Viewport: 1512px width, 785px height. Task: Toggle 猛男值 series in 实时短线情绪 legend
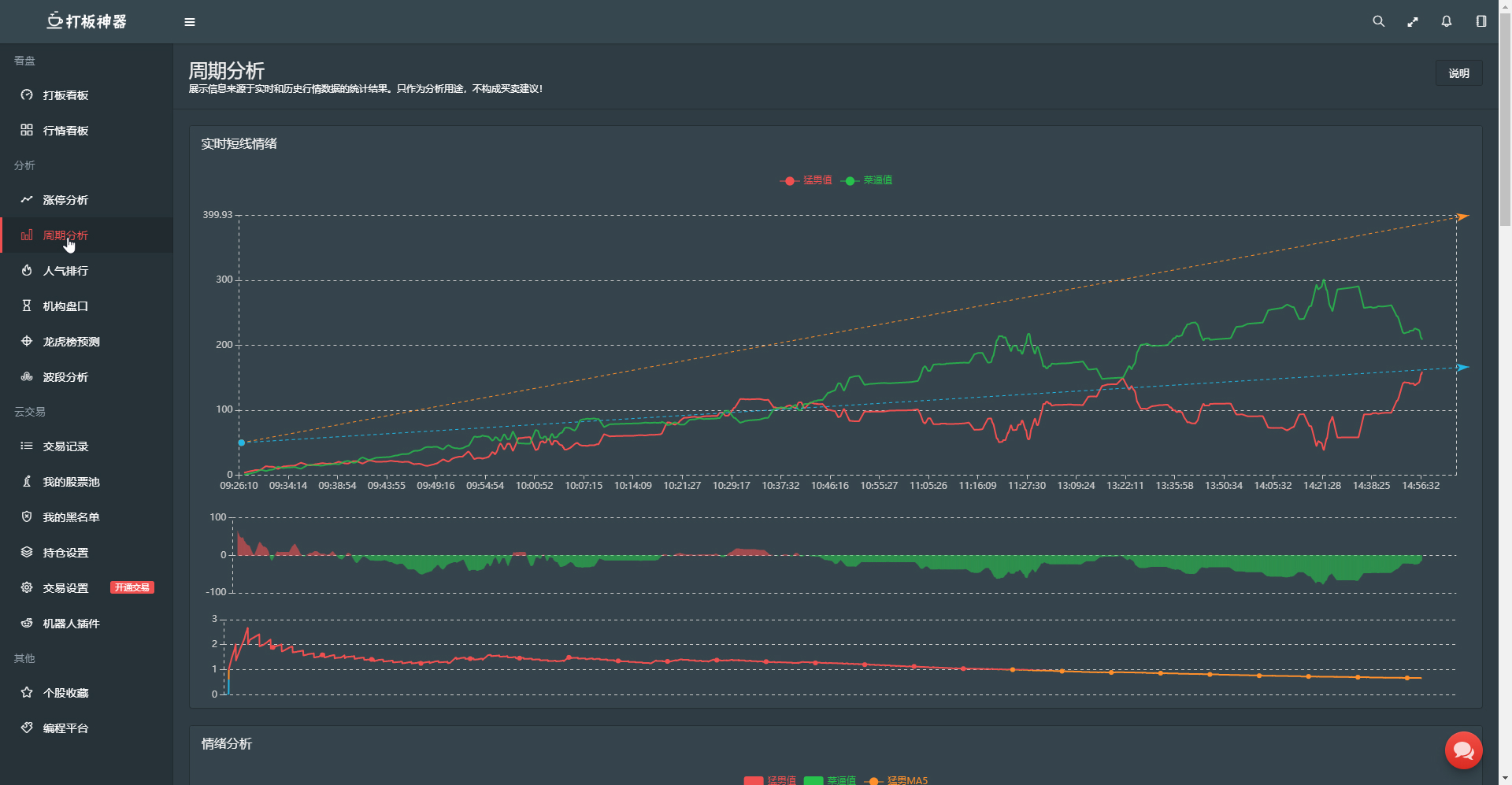[x=806, y=180]
